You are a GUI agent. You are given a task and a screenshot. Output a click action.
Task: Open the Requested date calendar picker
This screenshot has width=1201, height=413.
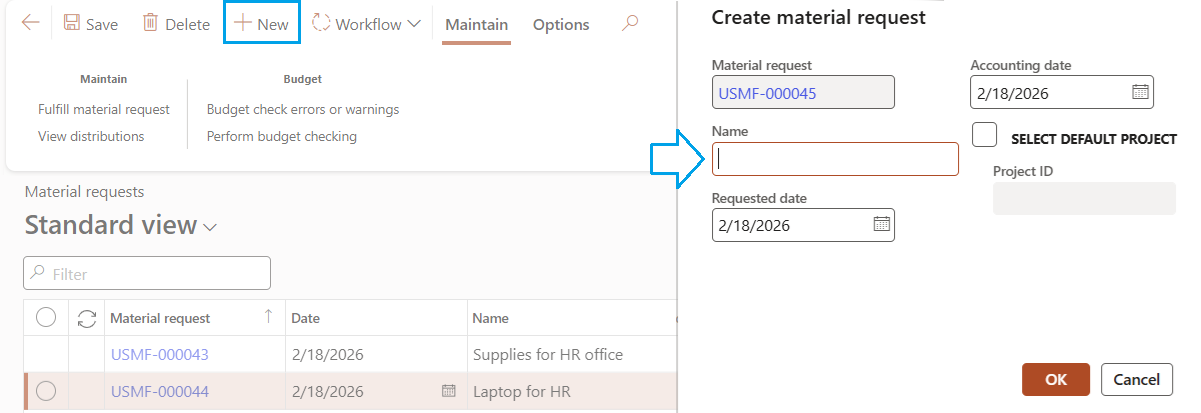tap(881, 225)
